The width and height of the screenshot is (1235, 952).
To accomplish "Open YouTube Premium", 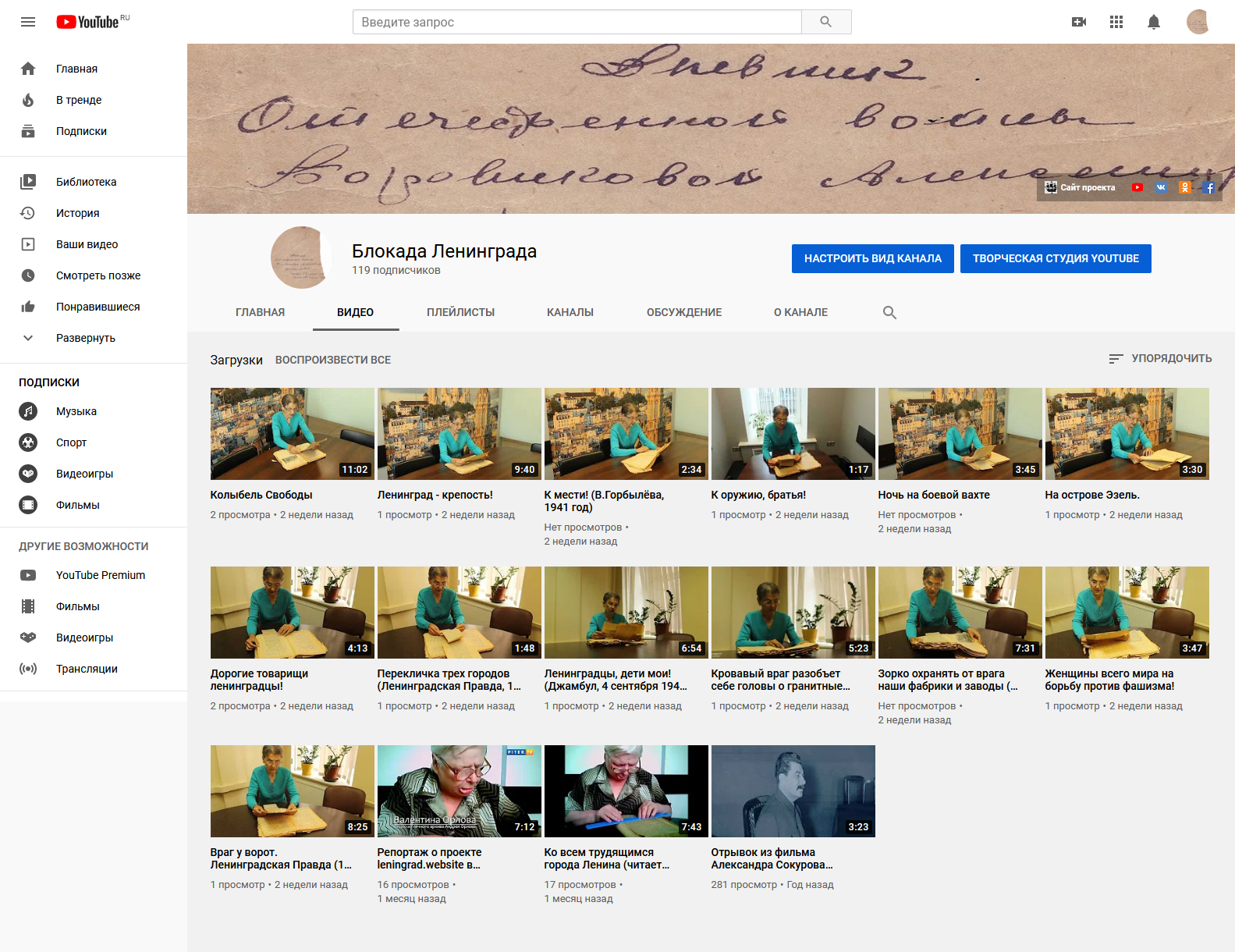I will [94, 575].
